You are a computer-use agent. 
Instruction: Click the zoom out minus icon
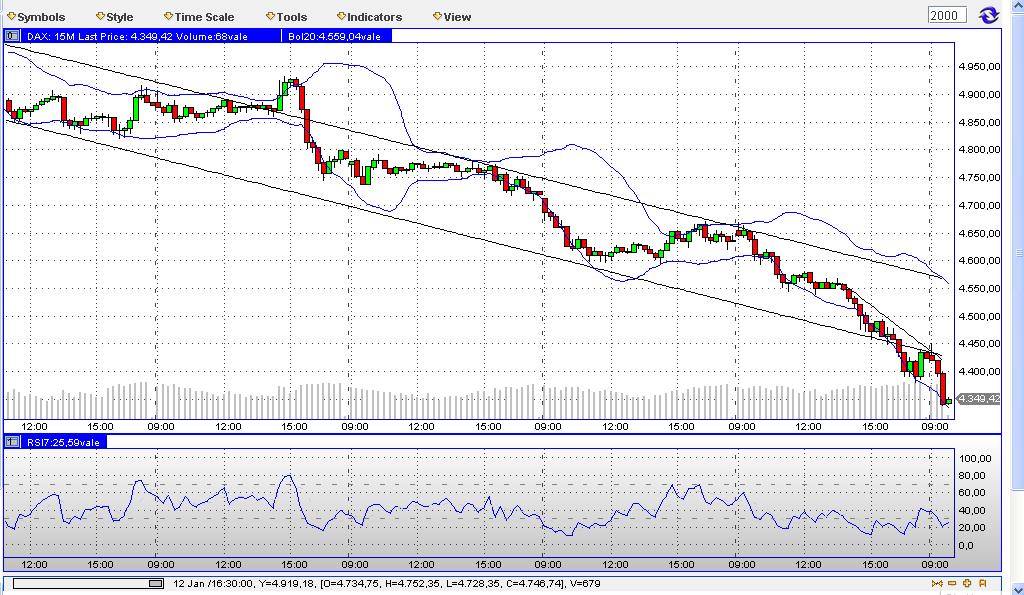(x=951, y=583)
